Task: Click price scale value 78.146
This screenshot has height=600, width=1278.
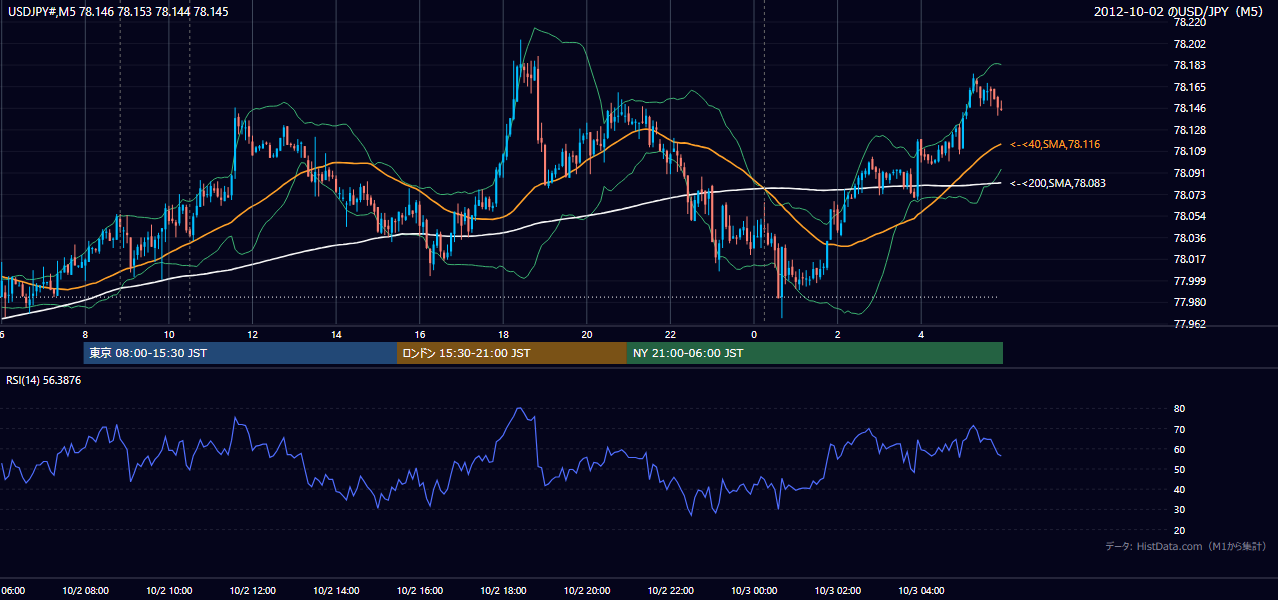Action: [x=1189, y=108]
